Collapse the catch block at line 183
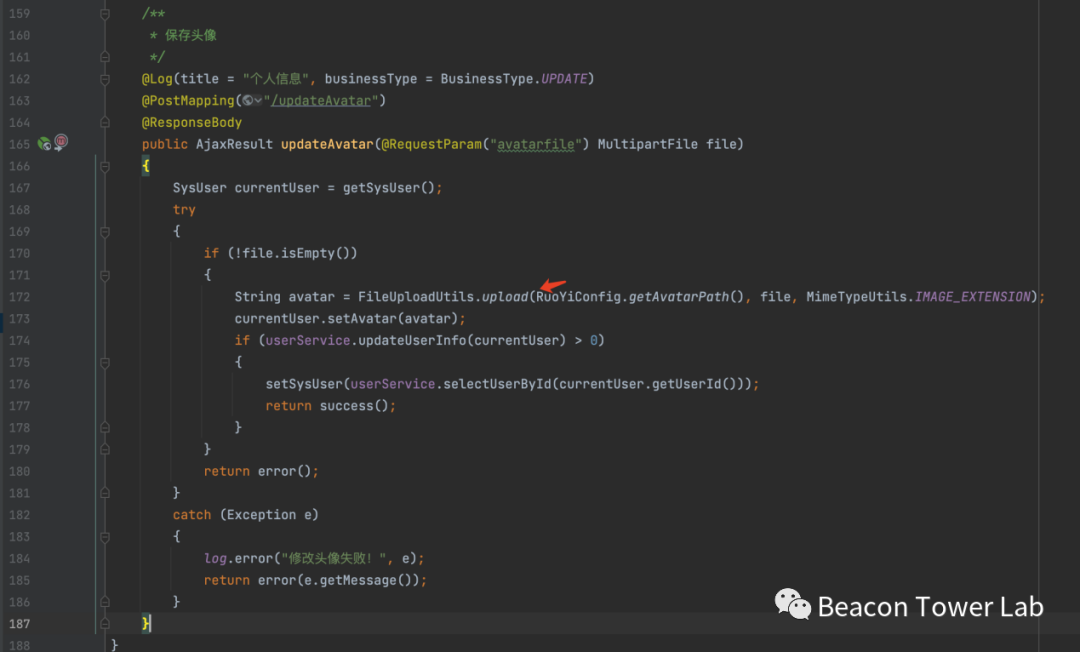This screenshot has width=1080, height=652. click(x=105, y=537)
